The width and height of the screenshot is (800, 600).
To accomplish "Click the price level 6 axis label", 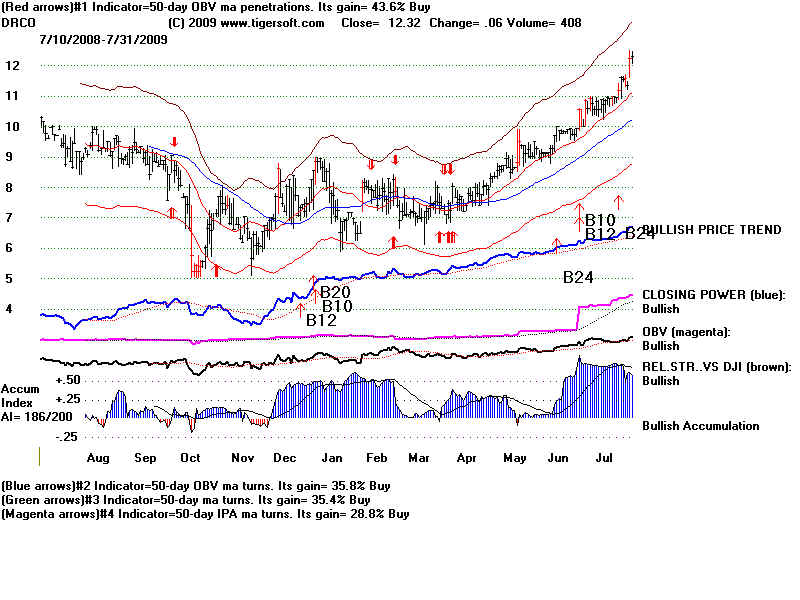I will (x=9, y=248).
